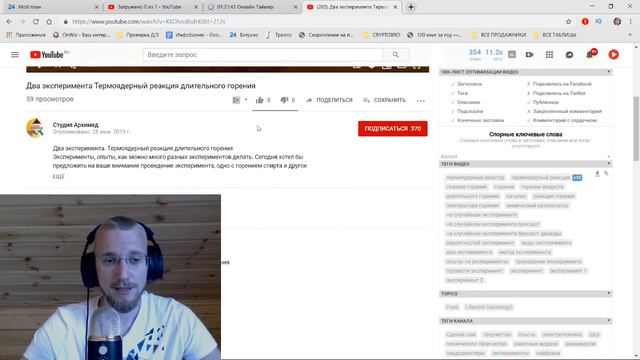Click the page vertical scrollbar thumb
640x360 pixels.
[x=636, y=129]
